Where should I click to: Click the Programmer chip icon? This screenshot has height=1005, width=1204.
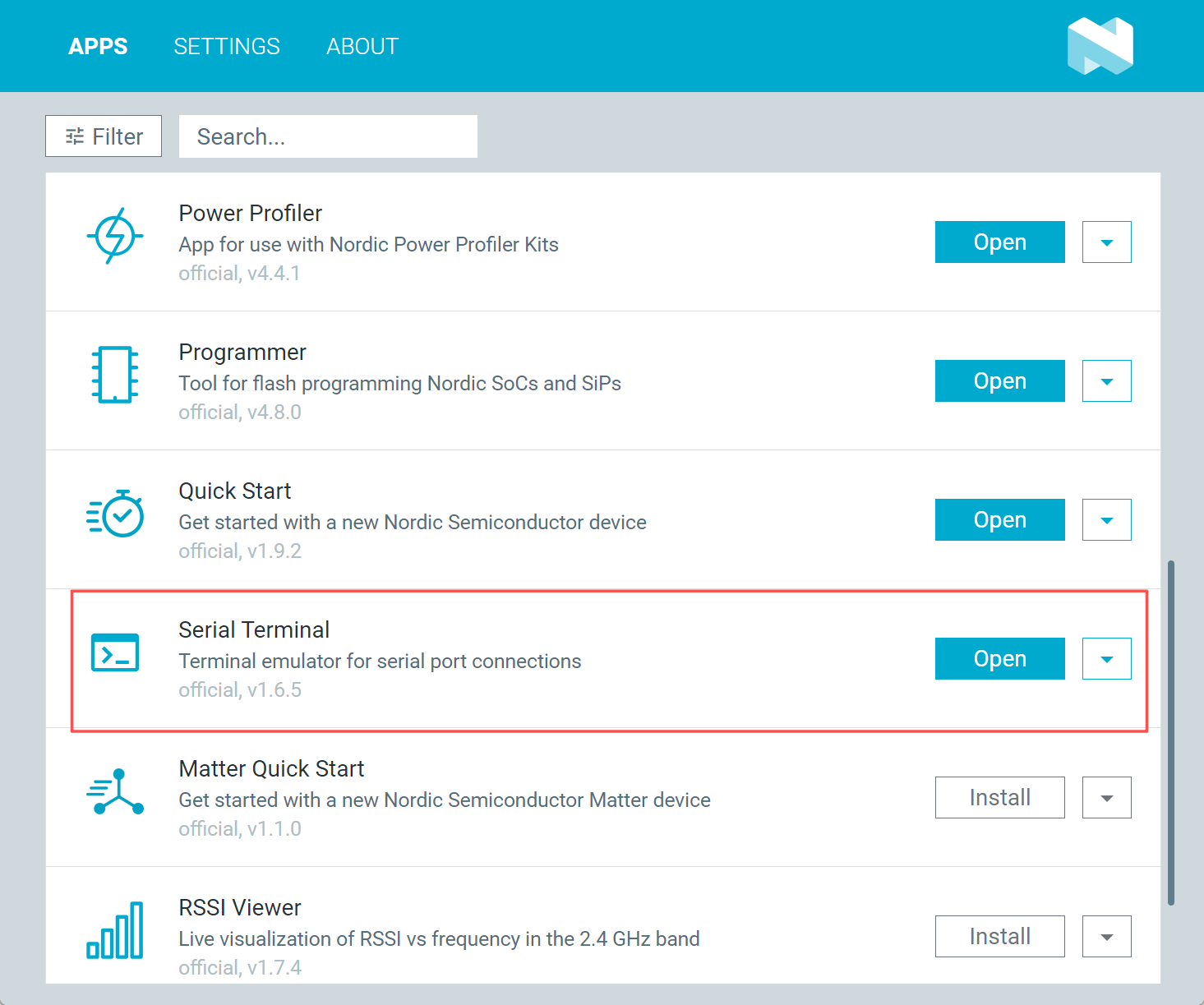pyautogui.click(x=115, y=375)
